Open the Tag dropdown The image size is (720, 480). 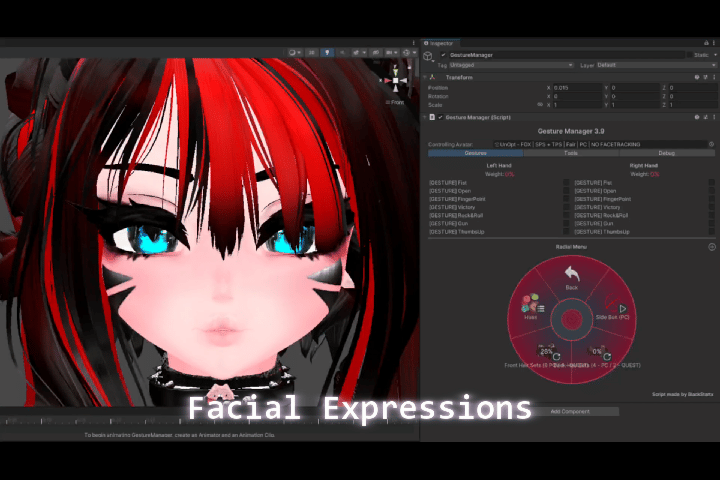click(x=512, y=65)
